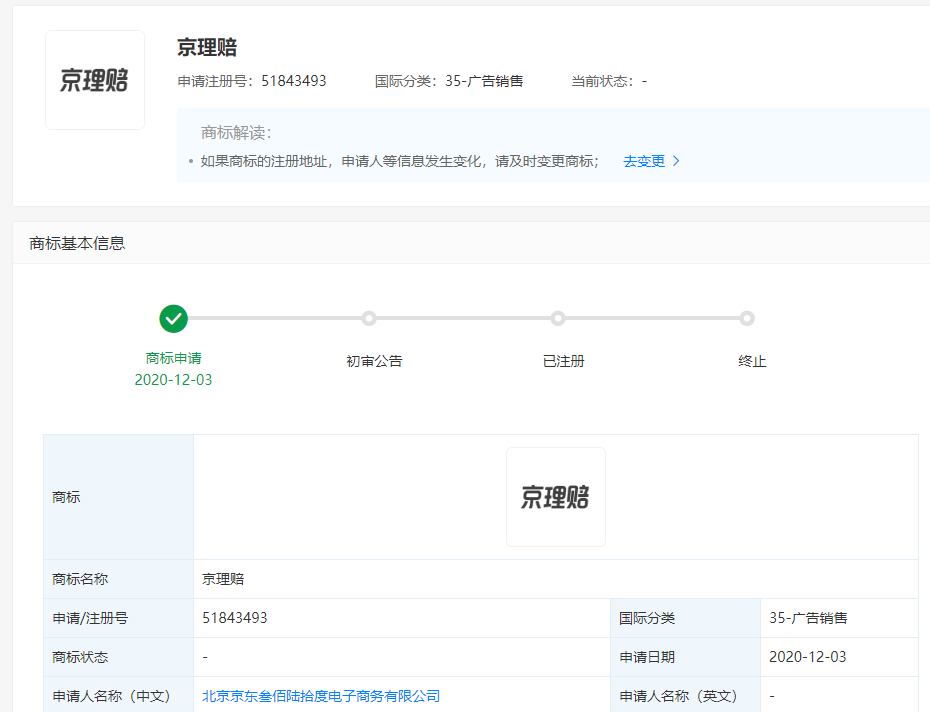Click the 已注册 step label

point(563,361)
